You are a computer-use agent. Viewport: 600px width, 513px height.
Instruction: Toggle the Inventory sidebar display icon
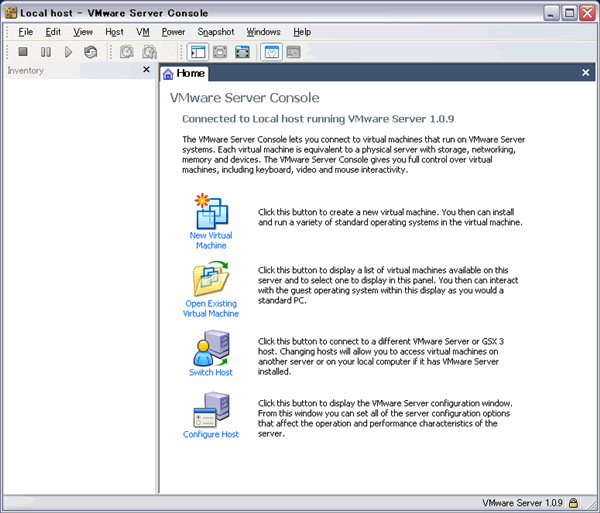pyautogui.click(x=197, y=52)
